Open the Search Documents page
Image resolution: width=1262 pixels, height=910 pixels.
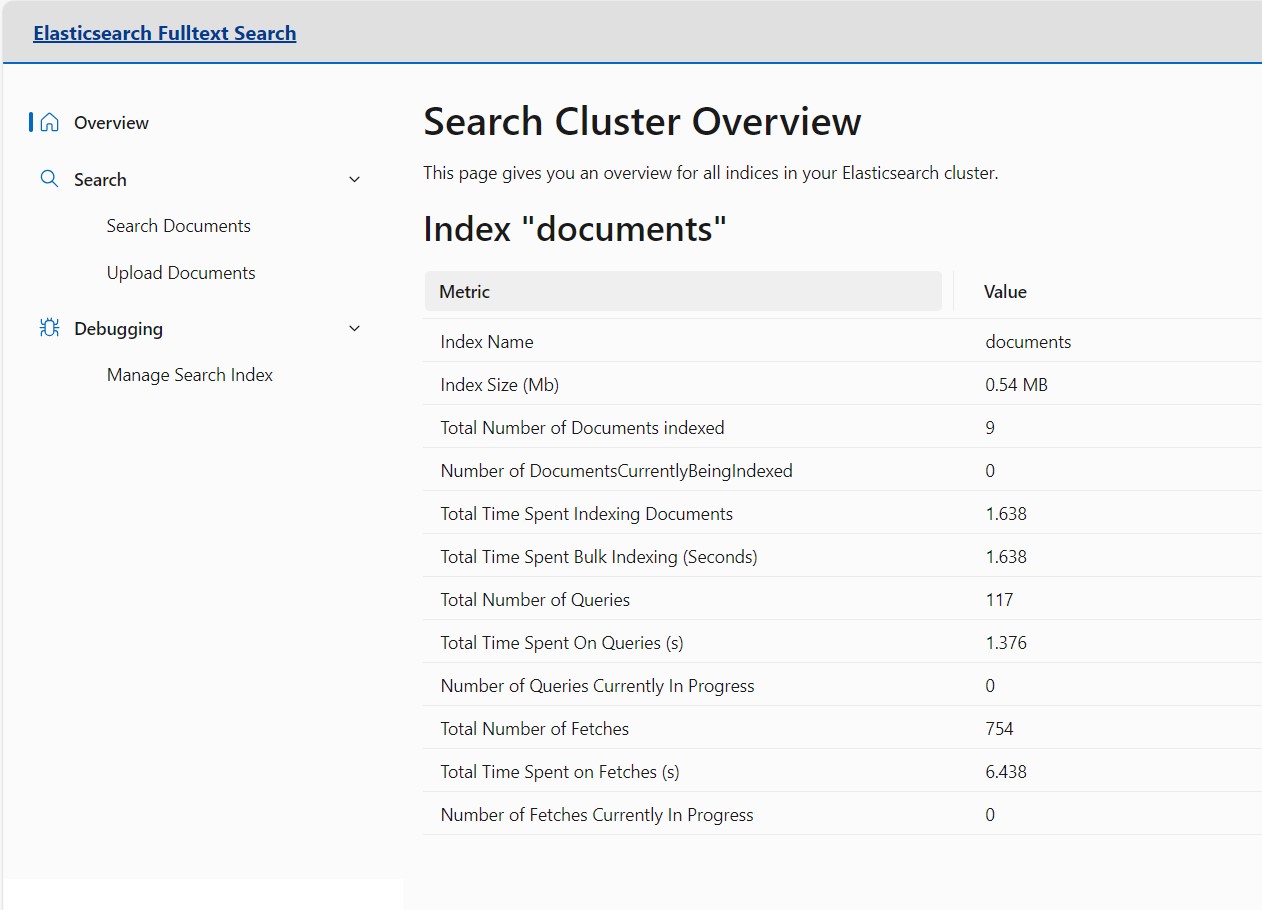[179, 226]
